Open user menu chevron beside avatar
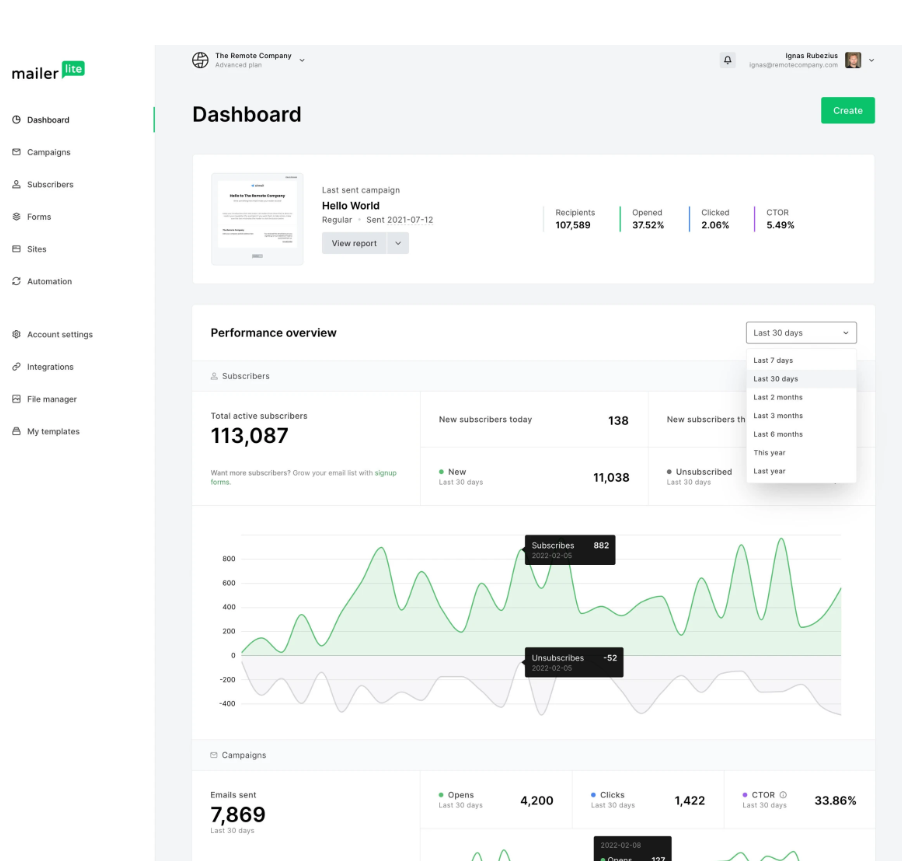Image resolution: width=911 pixels, height=861 pixels. (871, 60)
